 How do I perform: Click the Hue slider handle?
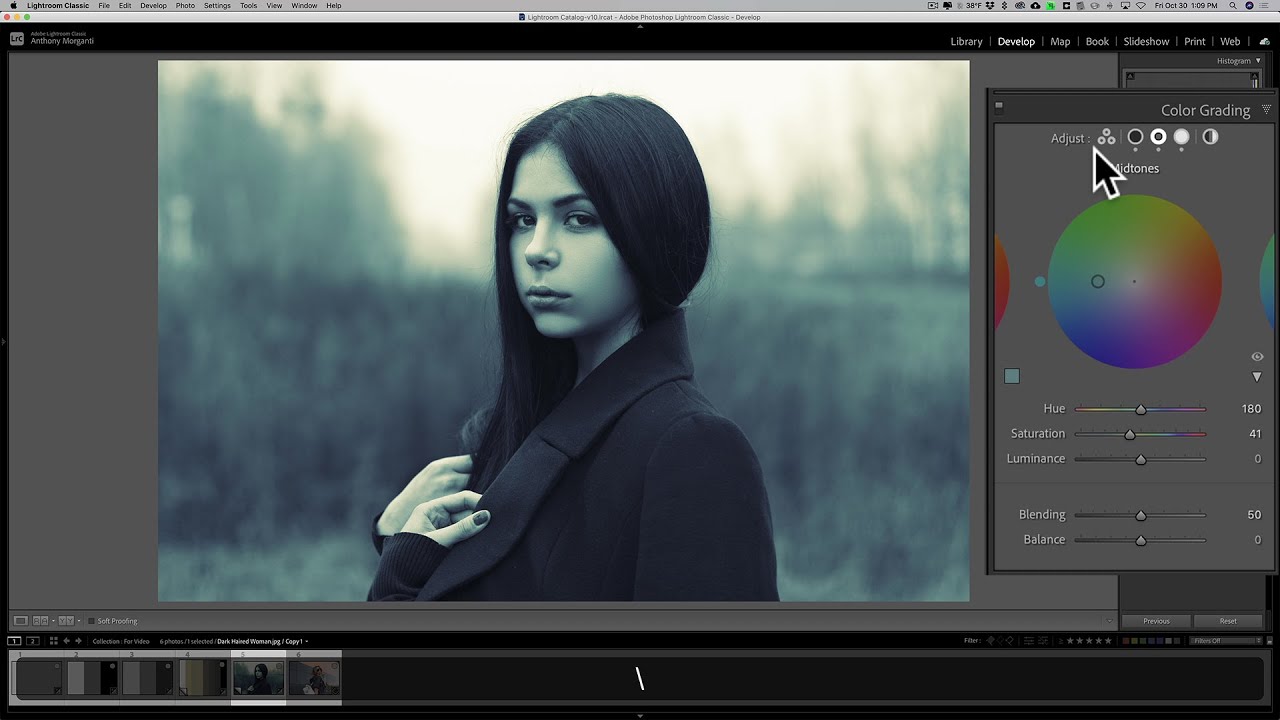[x=1140, y=409]
